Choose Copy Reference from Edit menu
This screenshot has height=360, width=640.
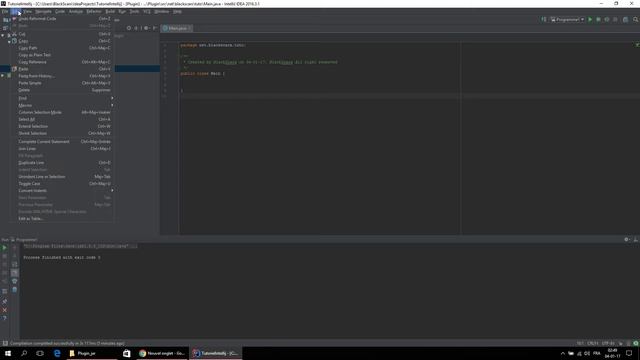point(62,62)
